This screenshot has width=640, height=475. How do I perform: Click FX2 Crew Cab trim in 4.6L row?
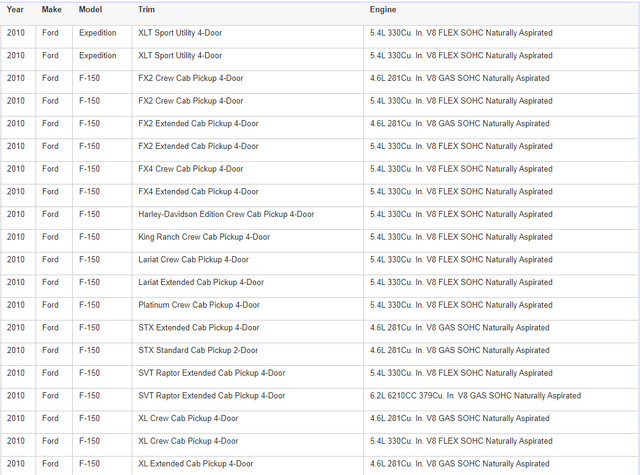click(191, 78)
